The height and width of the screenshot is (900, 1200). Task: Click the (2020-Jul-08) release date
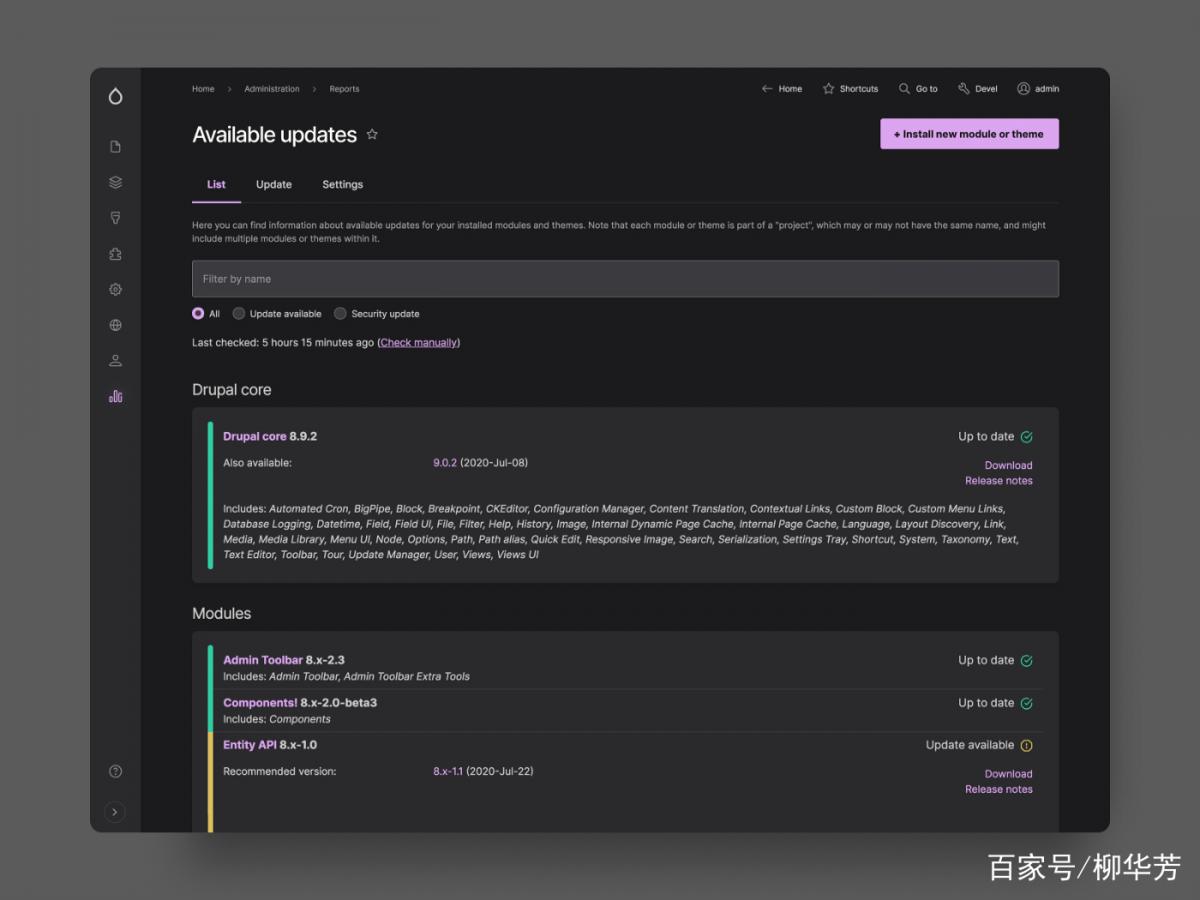[x=494, y=464]
